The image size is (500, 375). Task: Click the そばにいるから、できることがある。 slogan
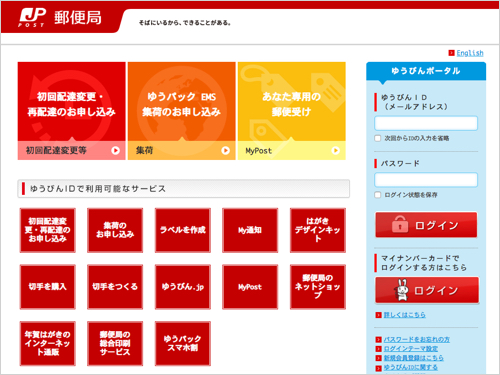click(185, 23)
